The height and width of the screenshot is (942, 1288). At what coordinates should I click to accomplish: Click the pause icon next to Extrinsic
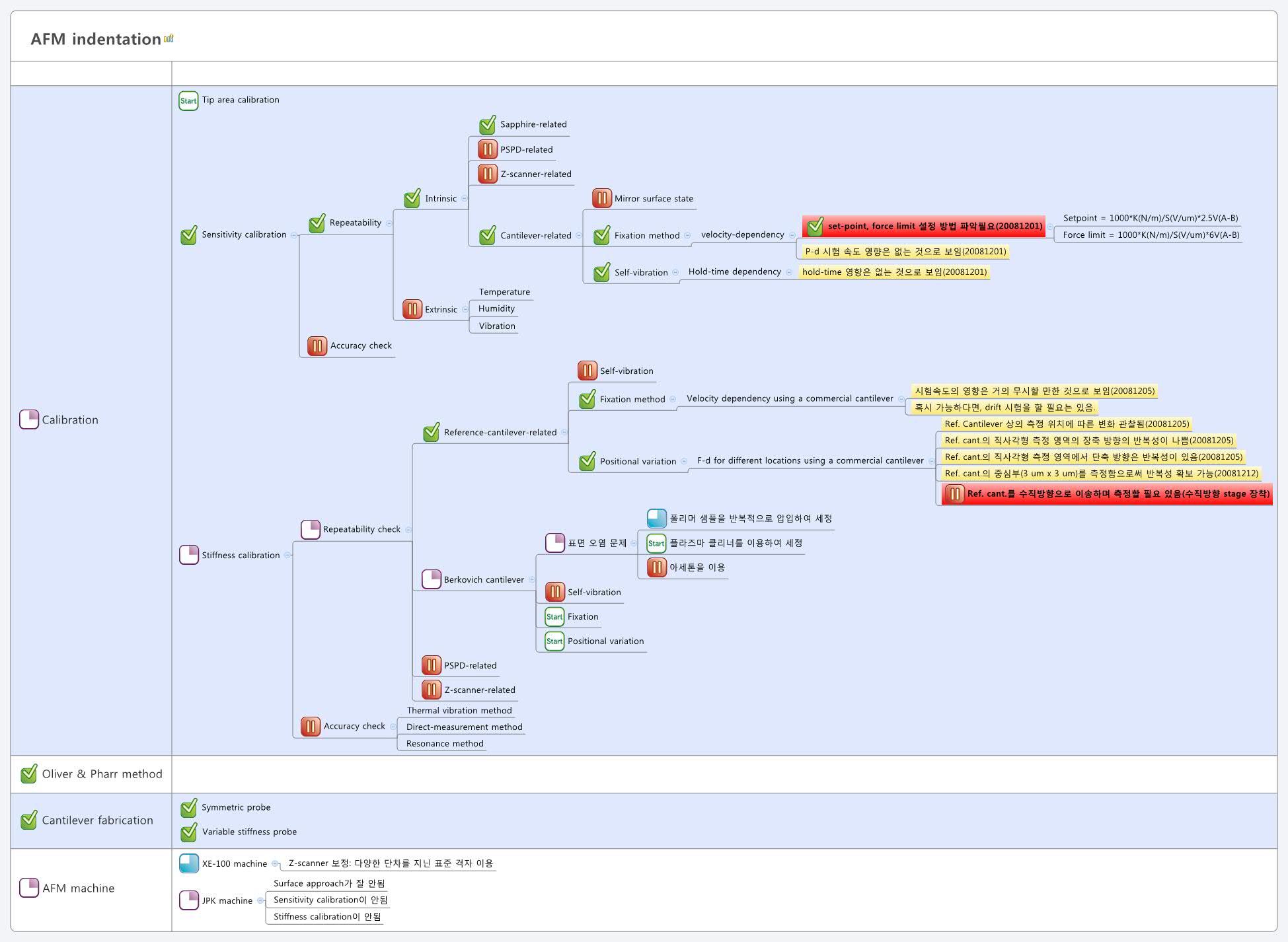(412, 309)
